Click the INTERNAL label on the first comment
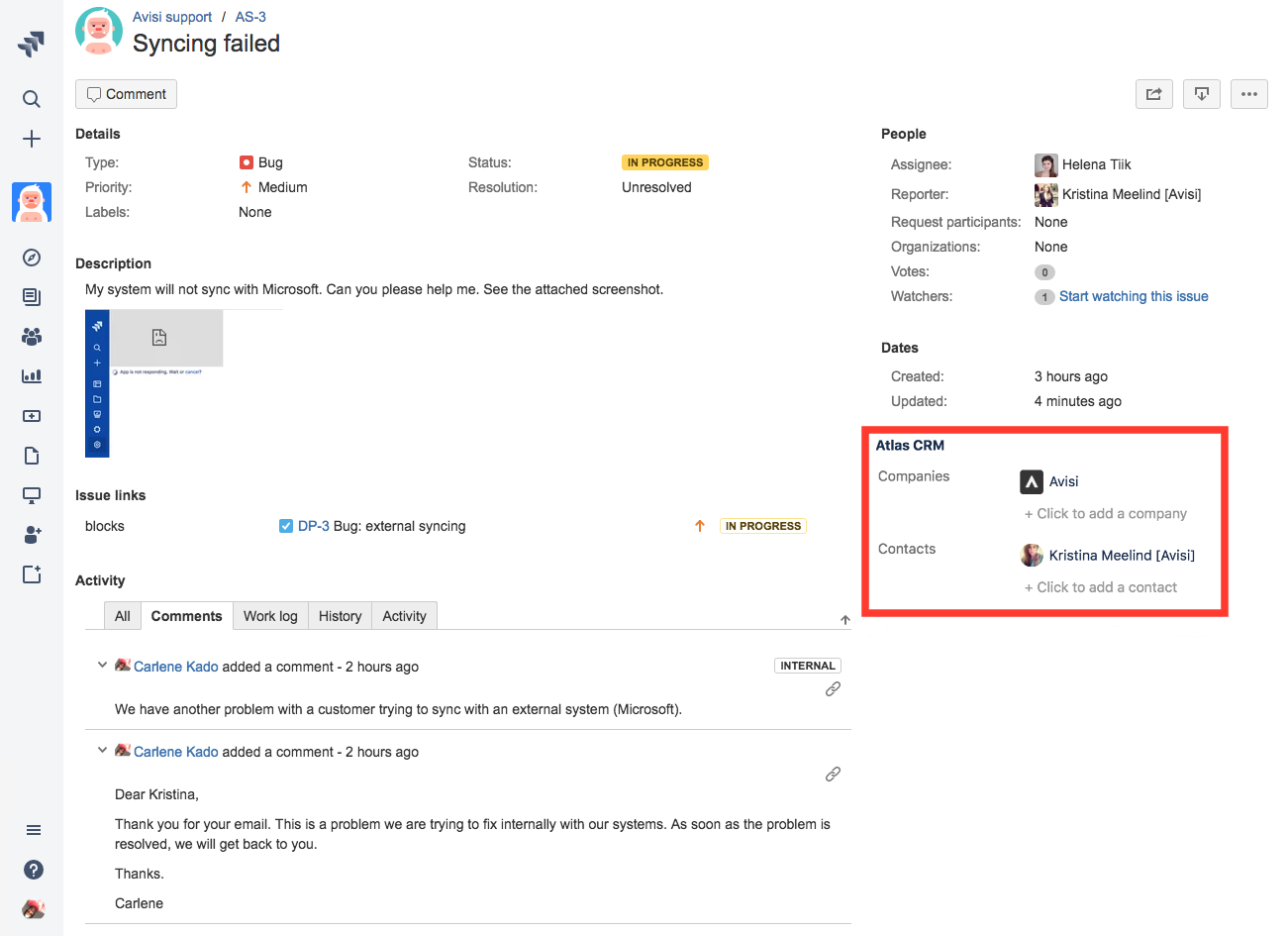The height and width of the screenshot is (936, 1288). pos(808,666)
